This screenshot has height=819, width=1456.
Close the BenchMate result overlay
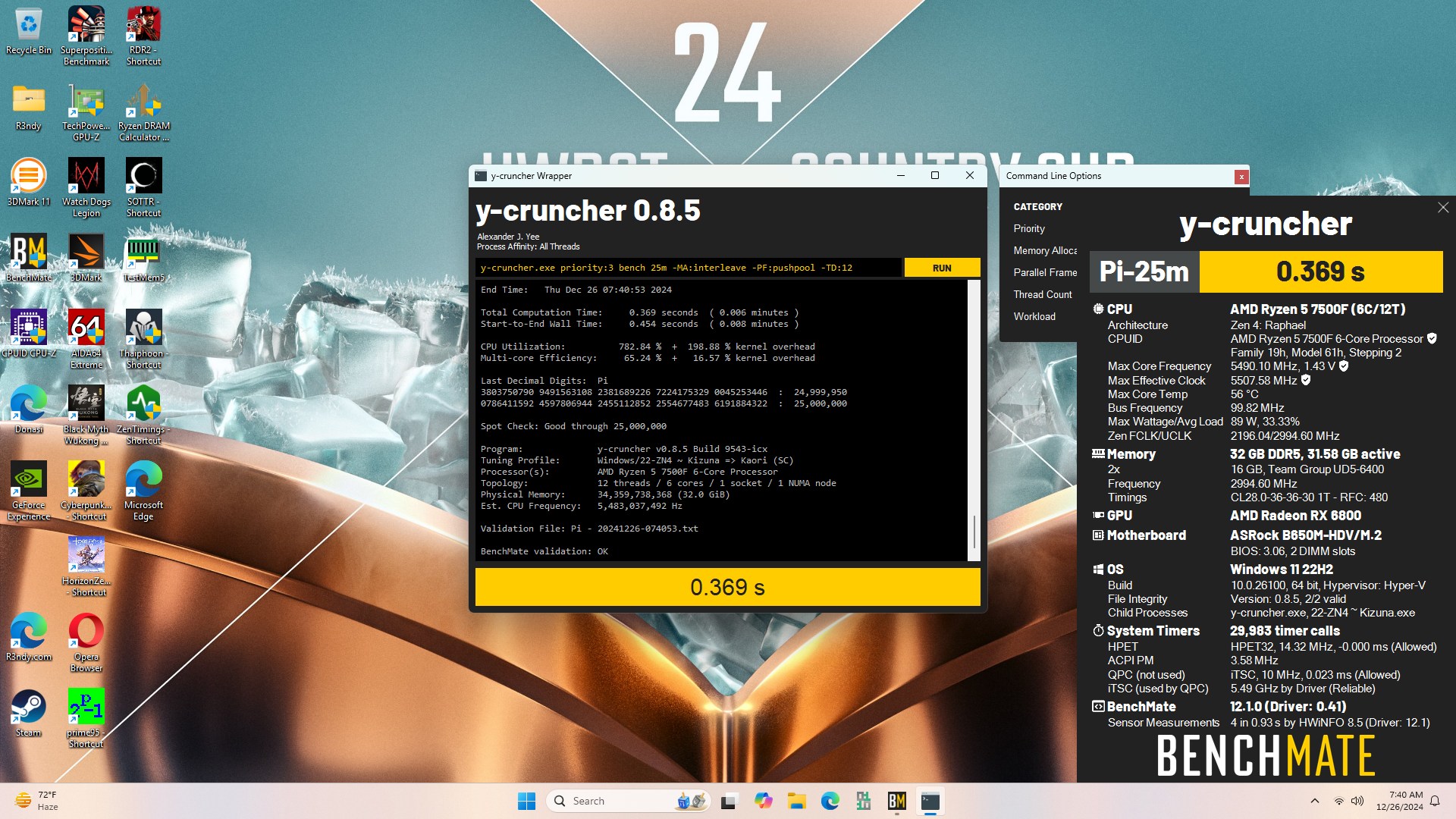tap(1442, 207)
